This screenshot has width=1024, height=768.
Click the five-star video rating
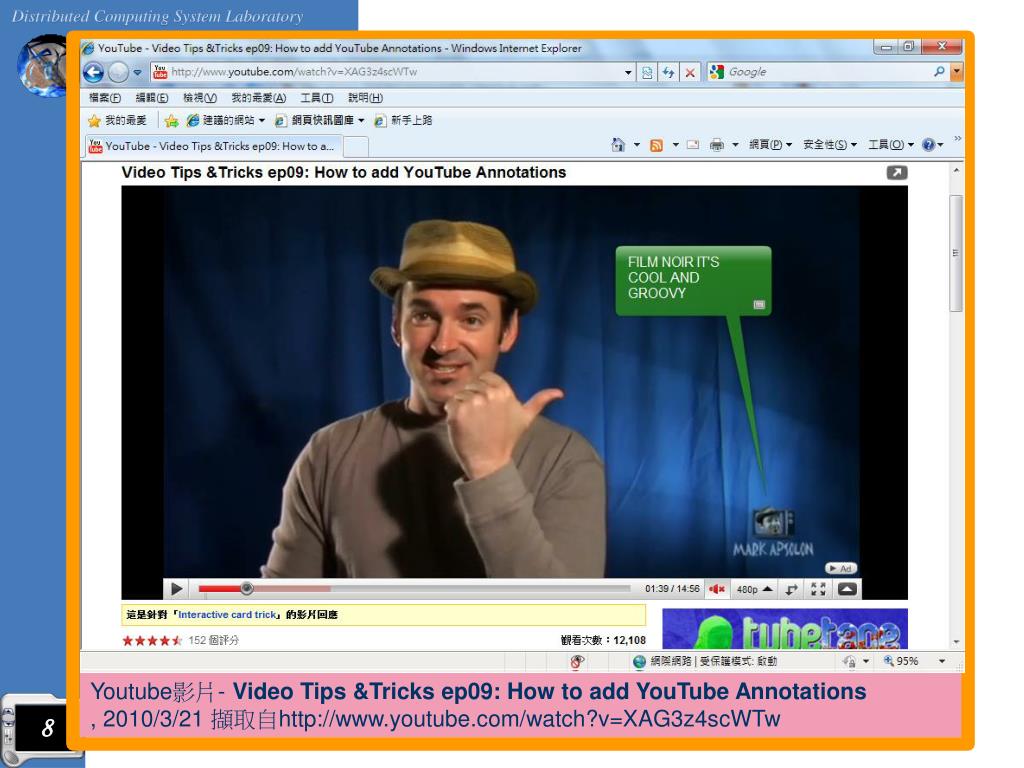[x=152, y=641]
